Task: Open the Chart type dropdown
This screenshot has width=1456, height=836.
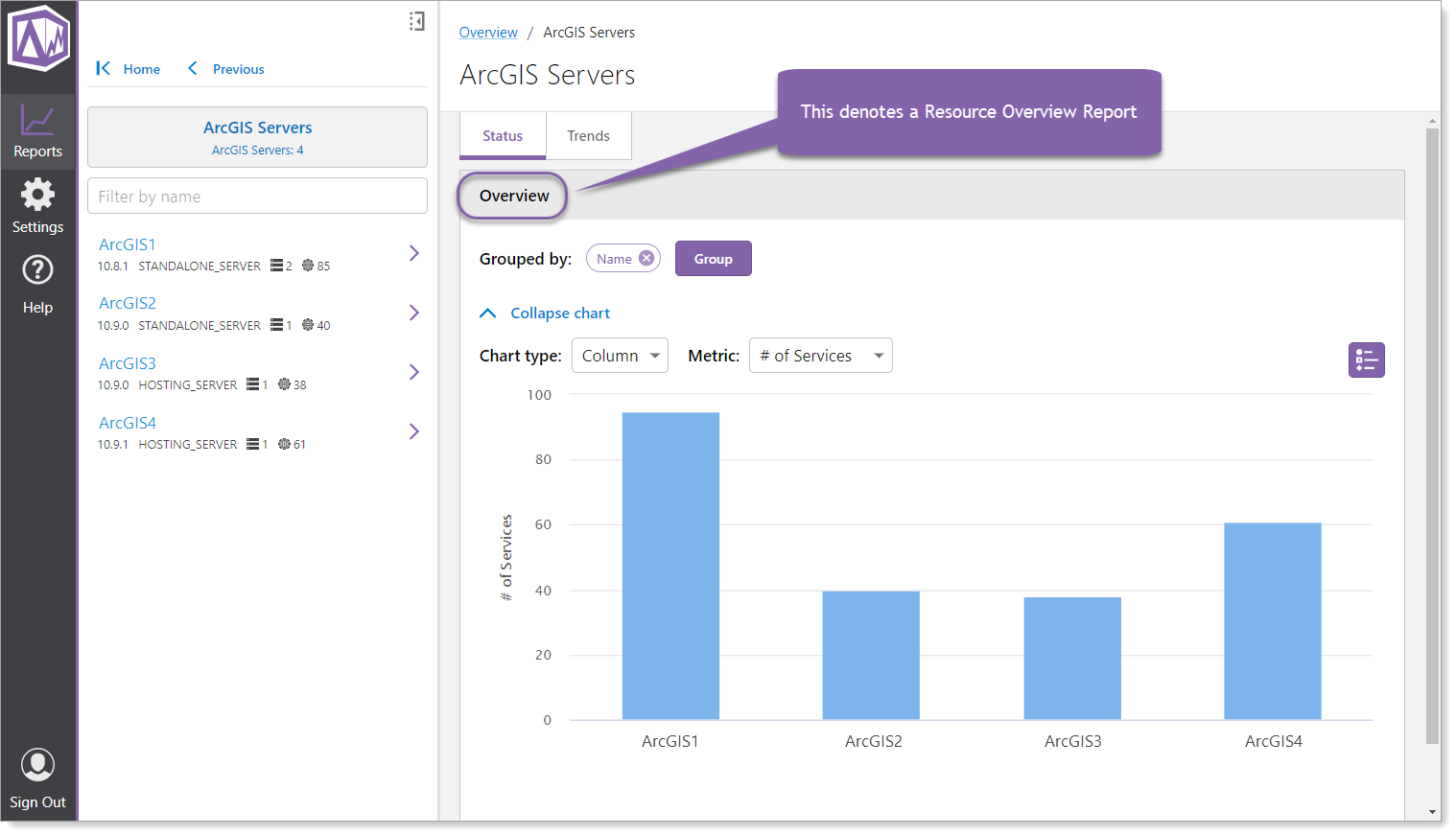Action: pyautogui.click(x=620, y=355)
